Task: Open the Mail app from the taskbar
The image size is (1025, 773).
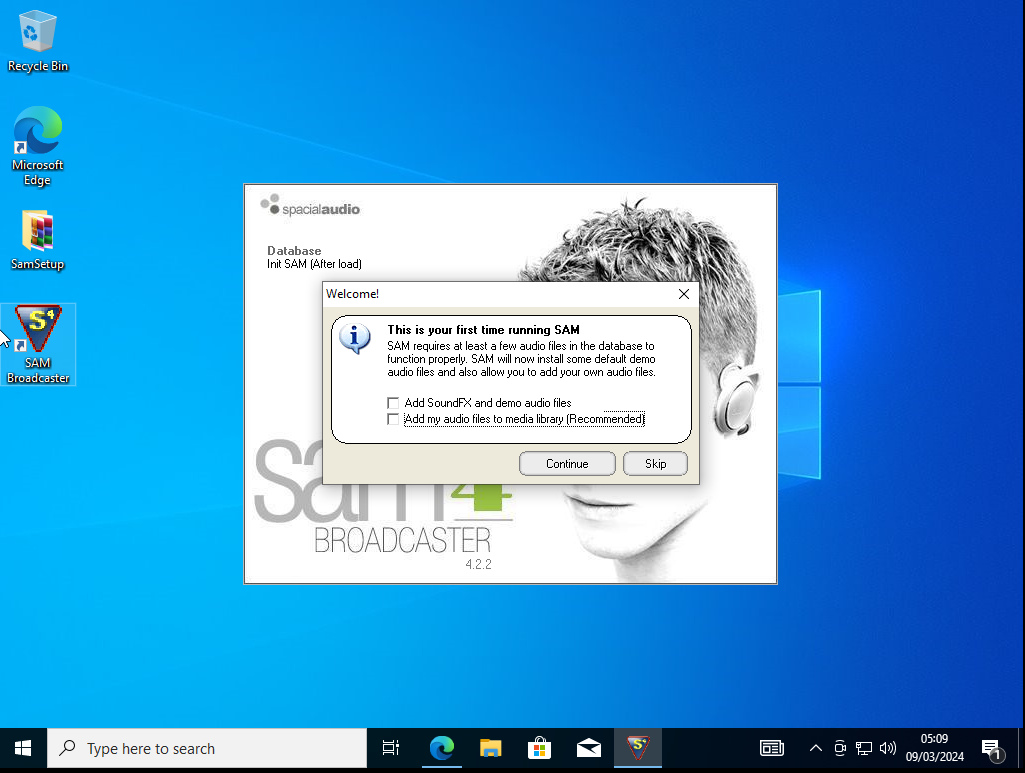Action: pos(588,748)
